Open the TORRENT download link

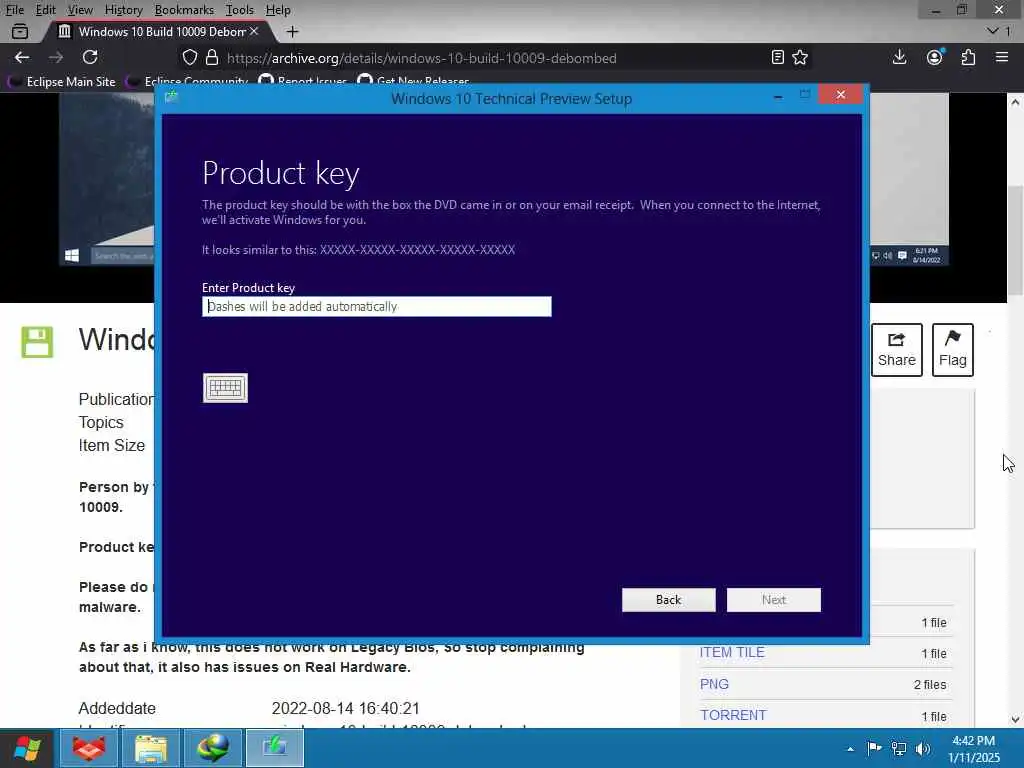[x=733, y=715]
